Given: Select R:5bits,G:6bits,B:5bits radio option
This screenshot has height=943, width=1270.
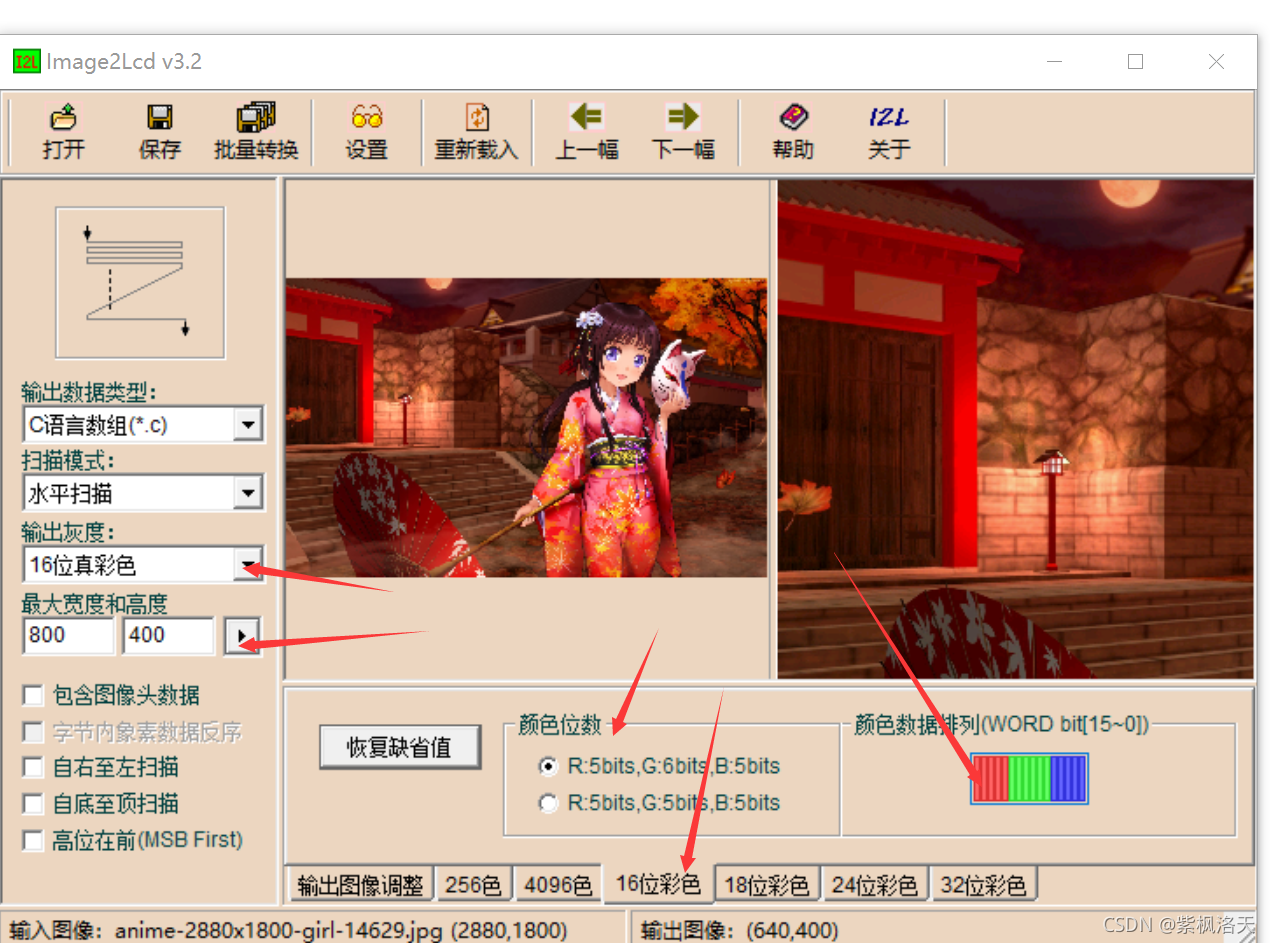Looking at the screenshot, I should click(548, 767).
